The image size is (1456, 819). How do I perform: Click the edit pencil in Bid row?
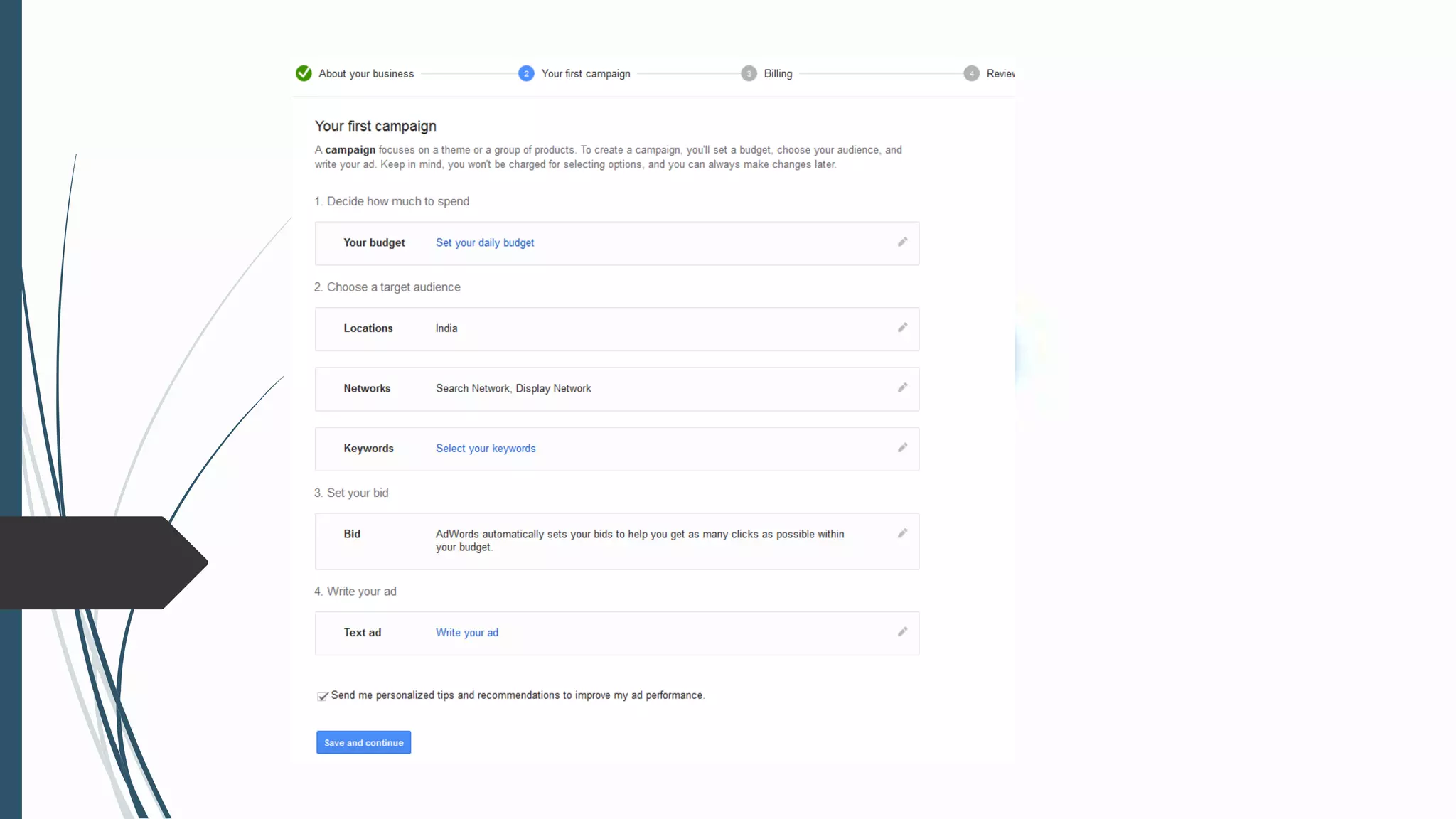click(902, 534)
